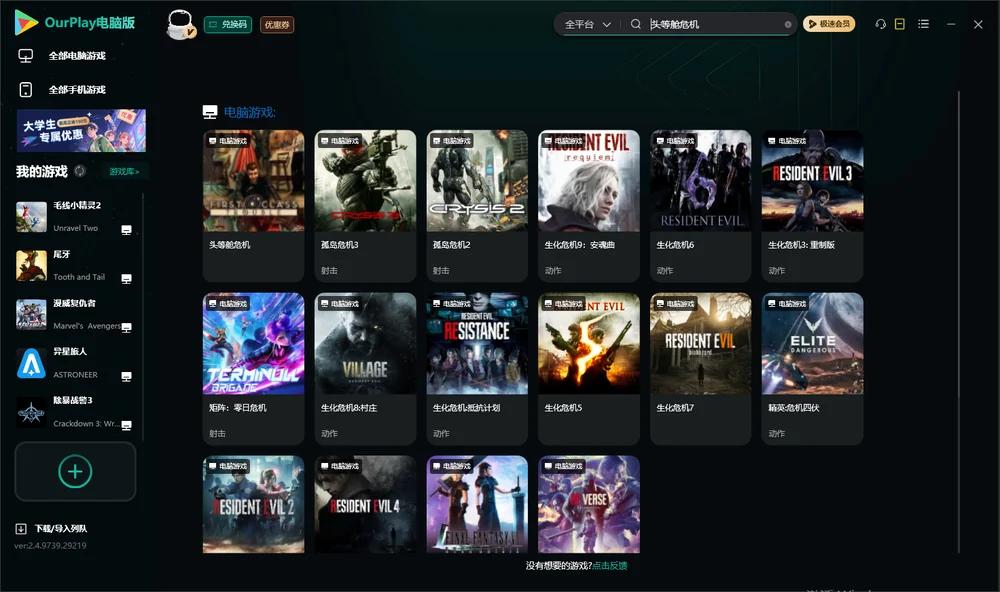Open the 矩阵: 零日危机 game card
Viewport: 1000px width, 592px height.
click(x=253, y=368)
